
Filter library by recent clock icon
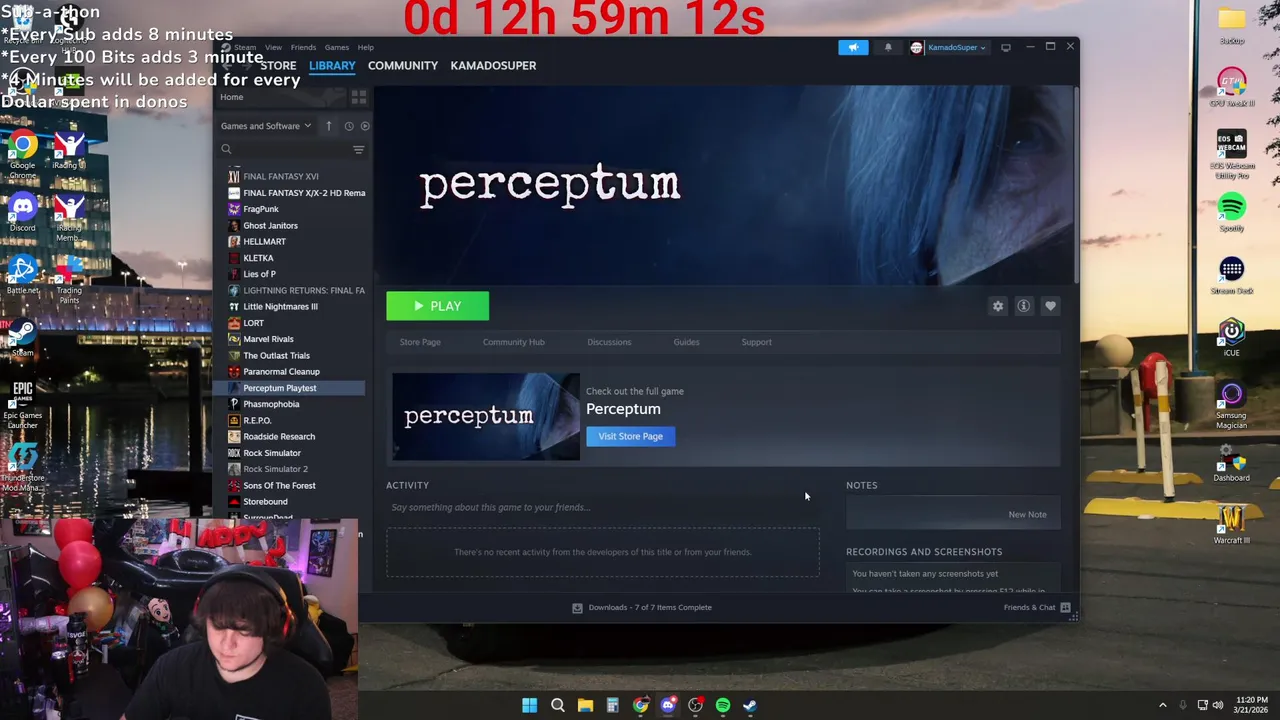pos(348,126)
